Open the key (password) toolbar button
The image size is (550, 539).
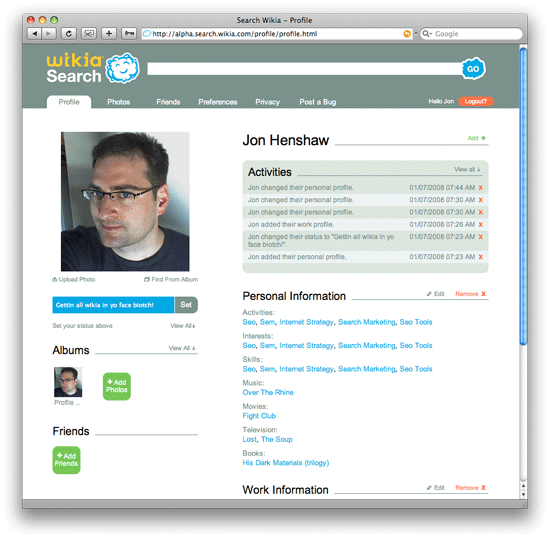coord(129,34)
